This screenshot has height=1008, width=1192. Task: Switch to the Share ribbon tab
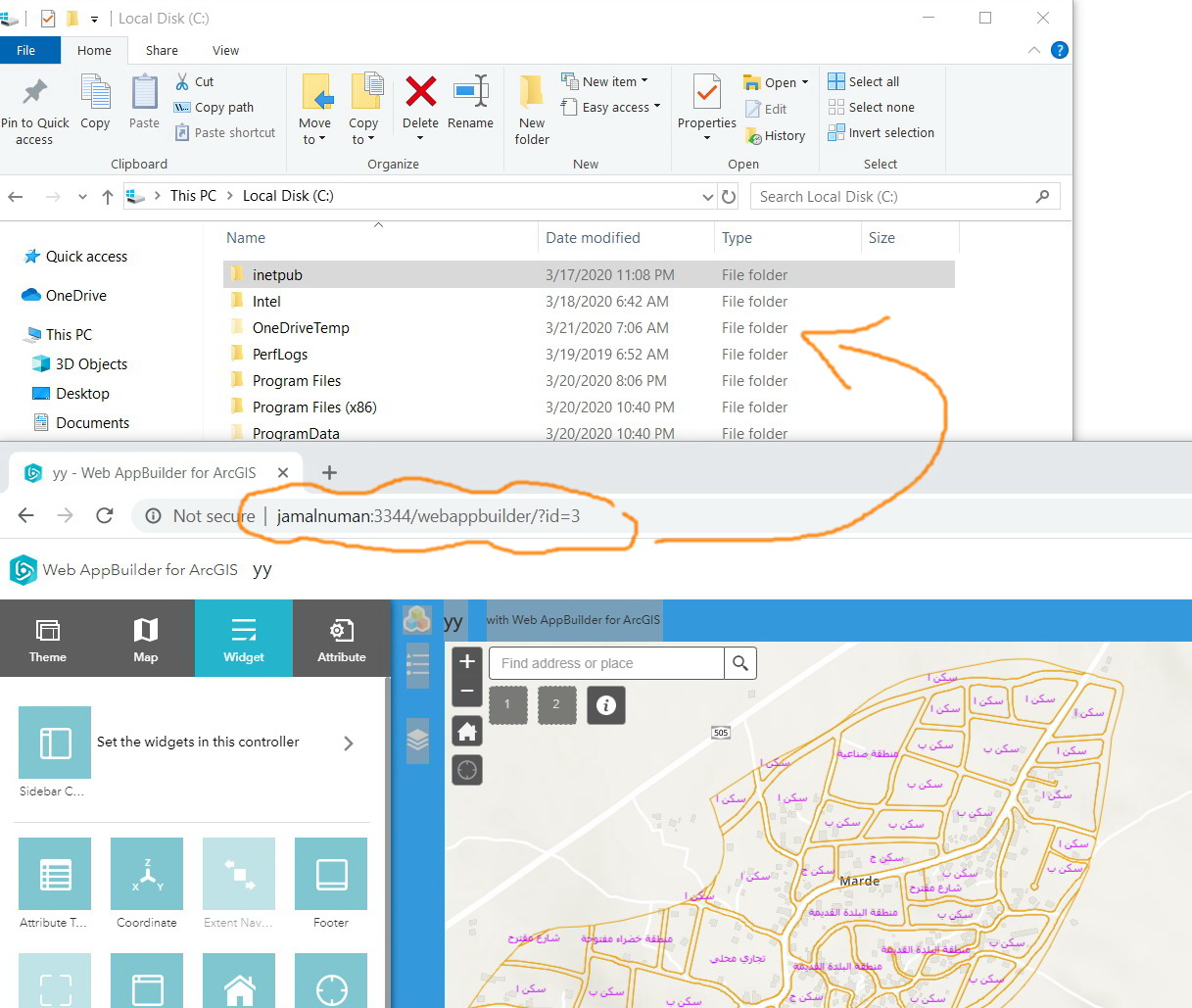(162, 50)
